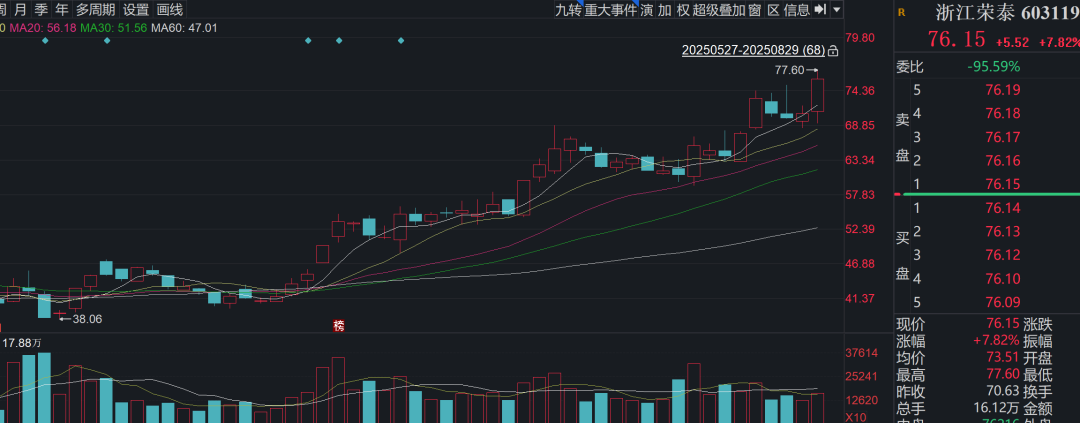Viewport: 1080px width, 423px height.
Task: Click the orange R badge beside the stock name
Action: [901, 13]
